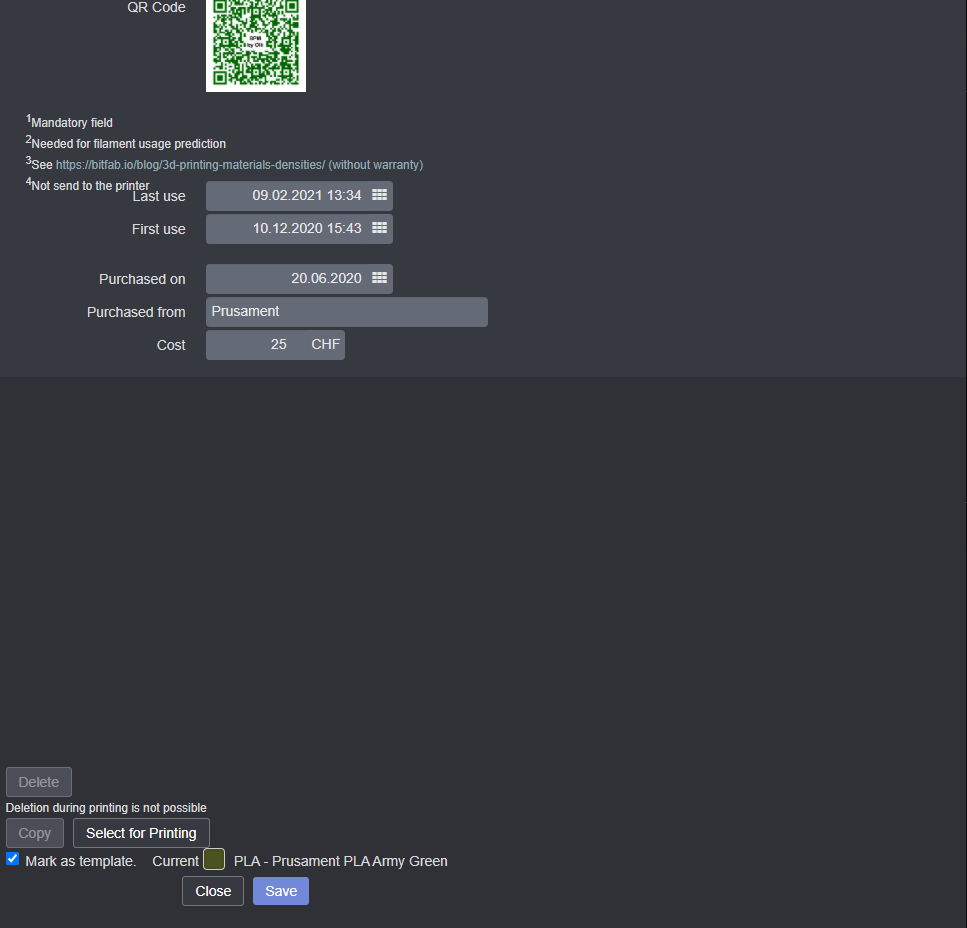Select this spool for printing
Viewport: 967px width, 928px height.
tap(140, 832)
